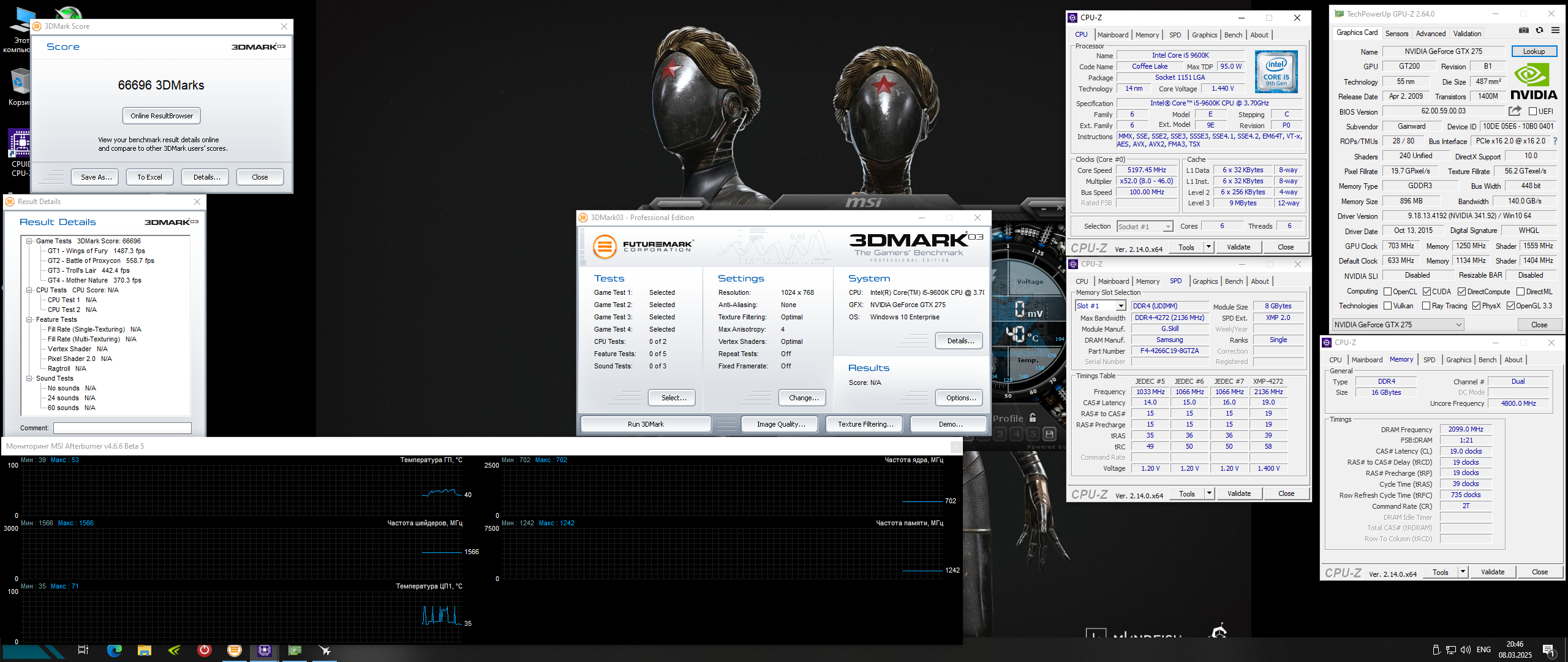The height and width of the screenshot is (662, 1568).
Task: Switch to MSI Afterburner jet taskbar icon
Action: [325, 650]
